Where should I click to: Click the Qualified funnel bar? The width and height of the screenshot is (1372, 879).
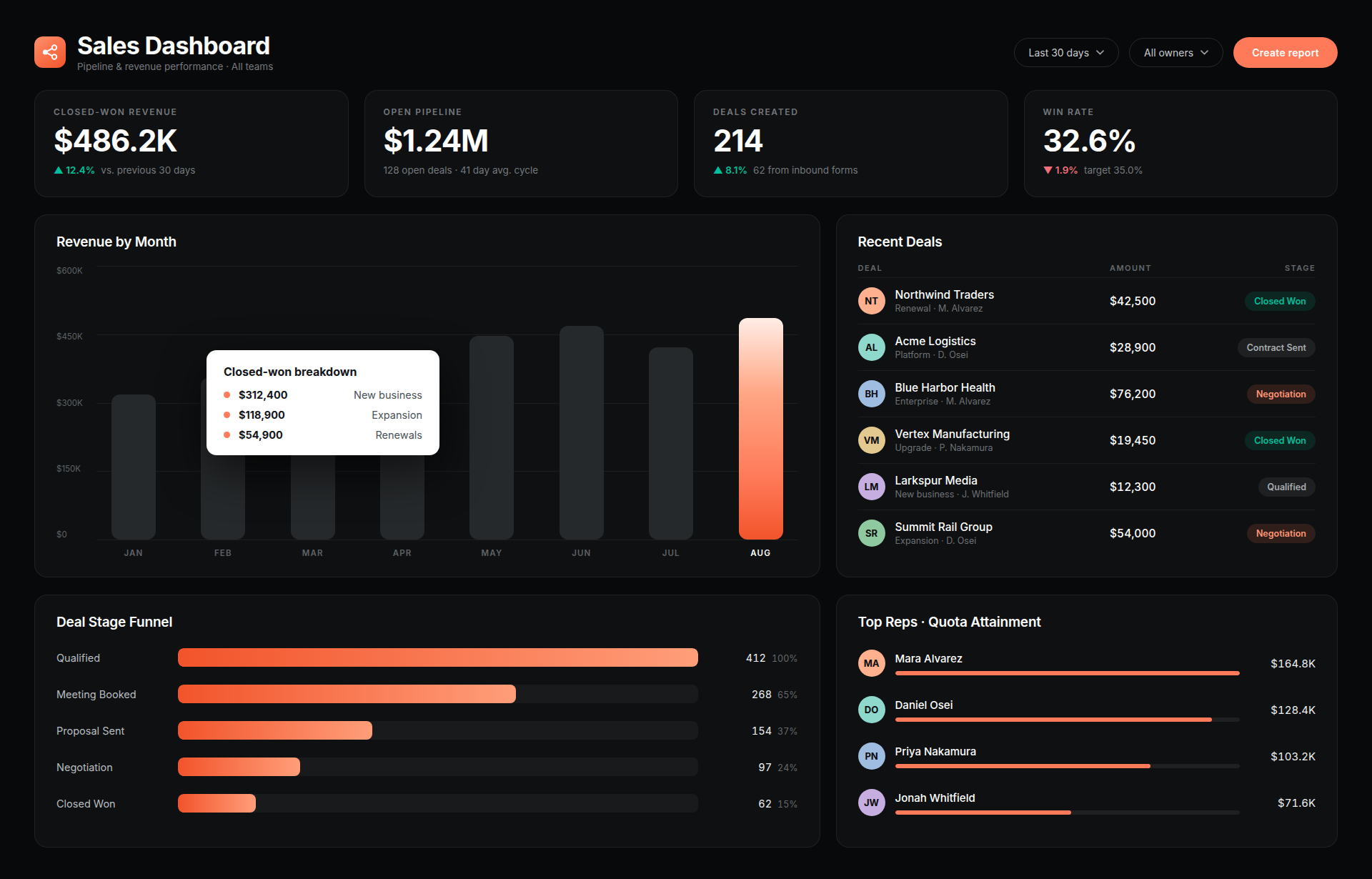(437, 657)
